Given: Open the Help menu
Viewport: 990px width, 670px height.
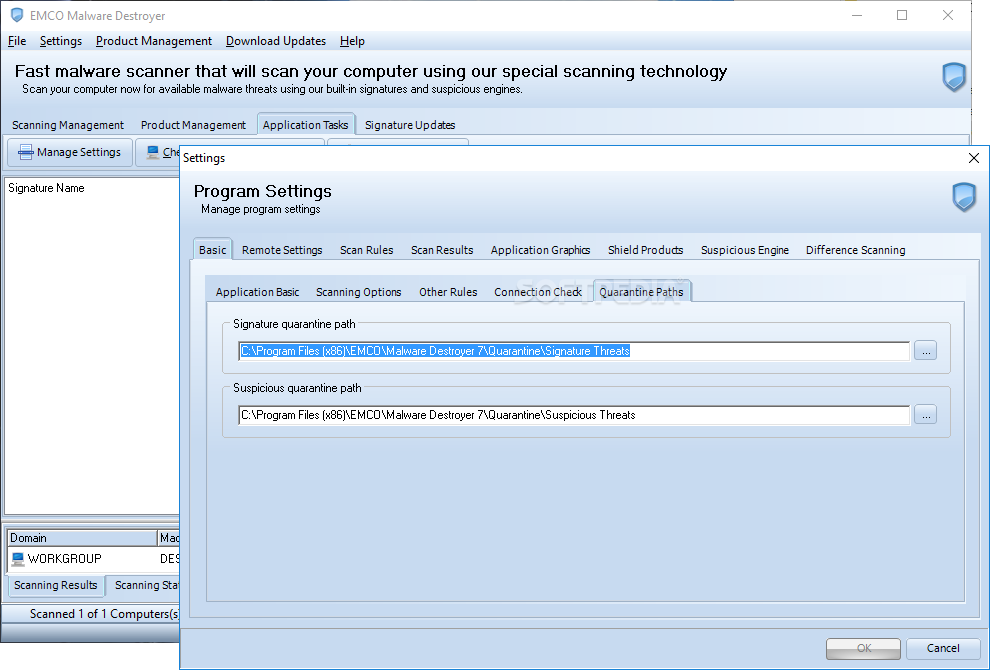Looking at the screenshot, I should coord(352,41).
